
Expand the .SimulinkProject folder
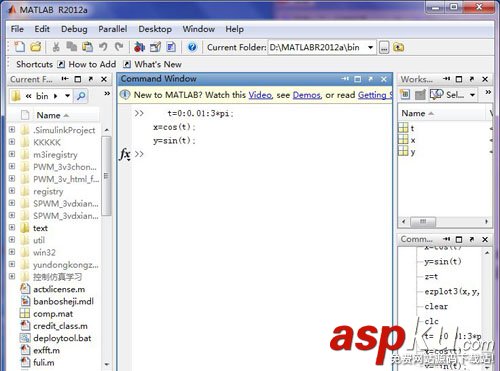tap(12, 130)
